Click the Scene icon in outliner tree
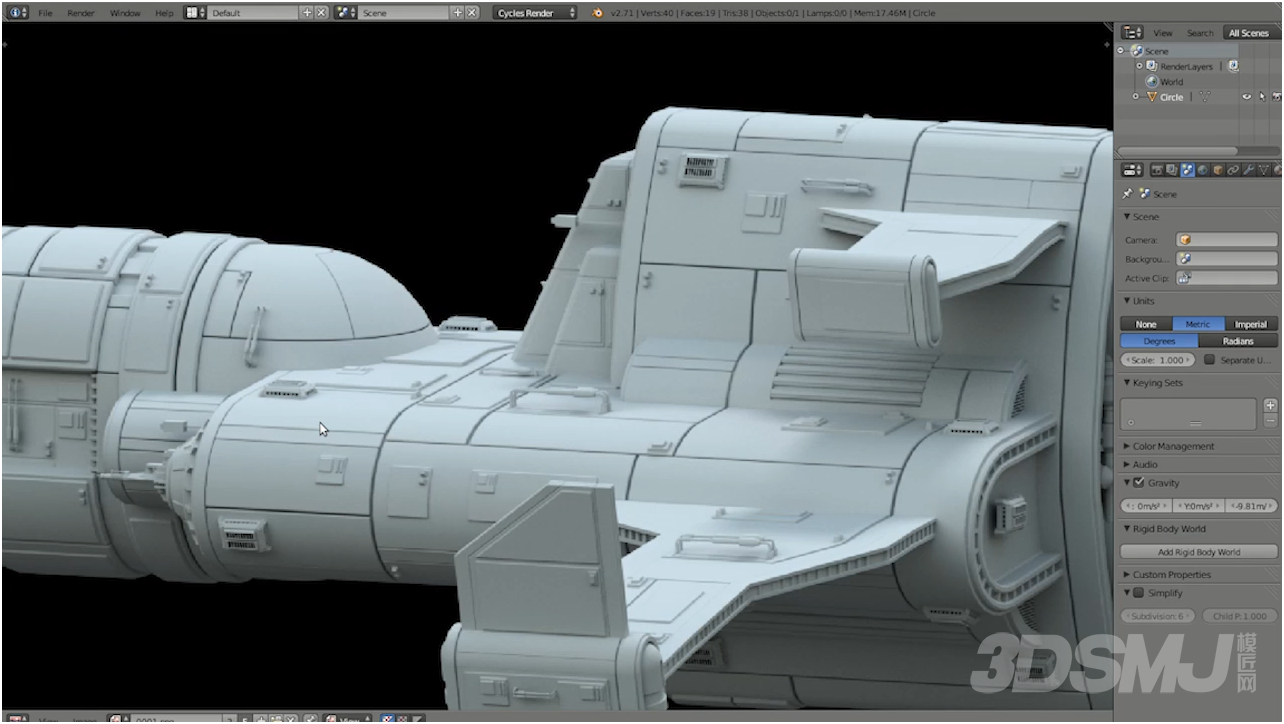The height and width of the screenshot is (724, 1284). (x=1137, y=51)
